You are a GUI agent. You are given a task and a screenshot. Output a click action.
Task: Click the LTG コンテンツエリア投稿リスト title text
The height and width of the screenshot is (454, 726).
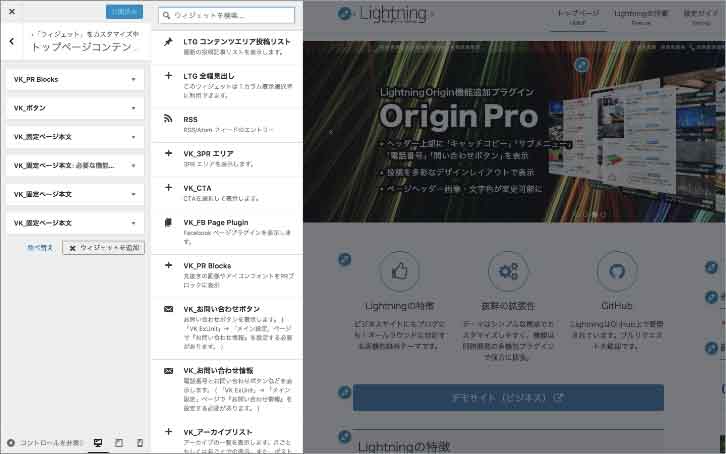pos(237,42)
